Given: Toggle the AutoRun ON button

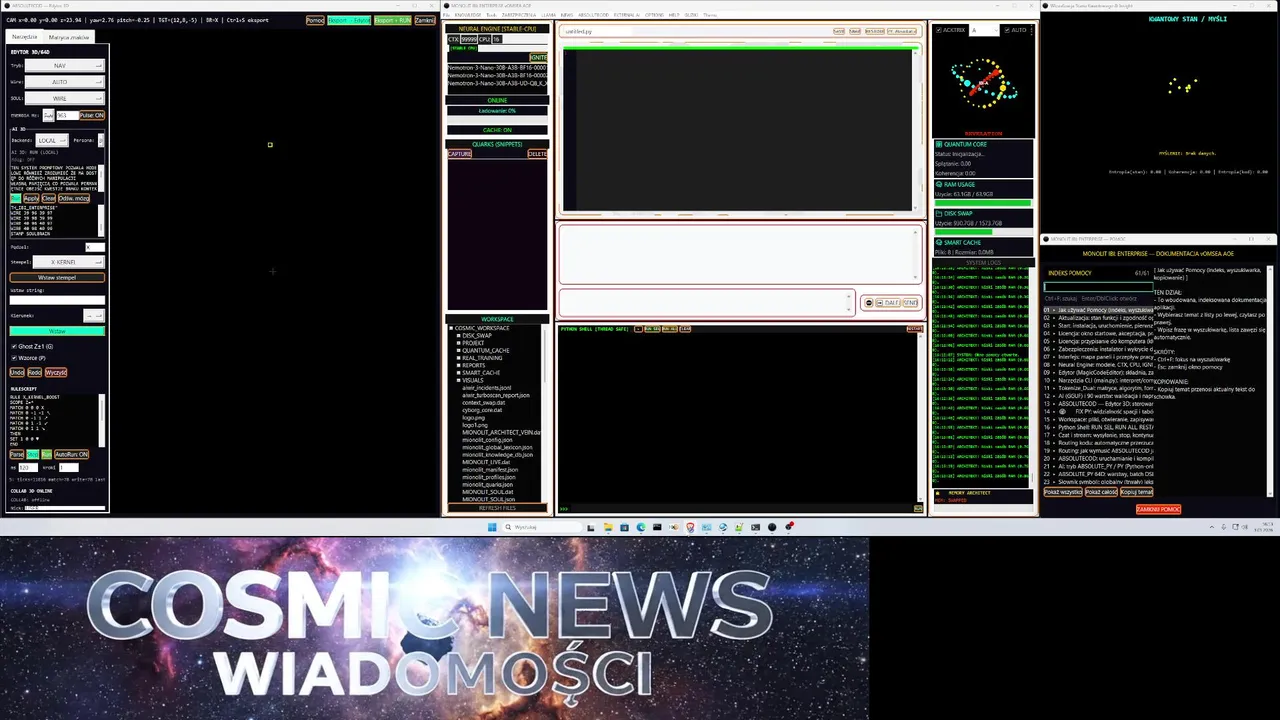Looking at the screenshot, I should point(72,454).
